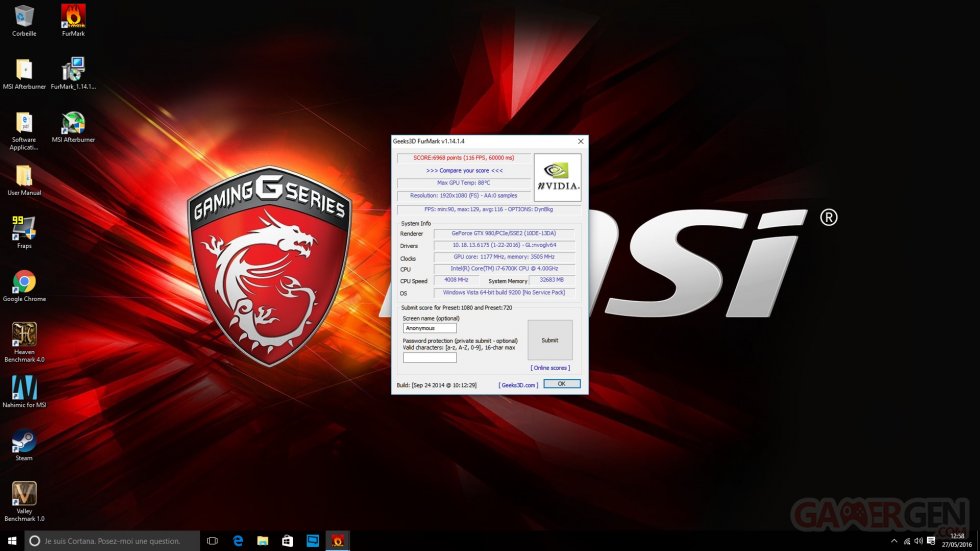Select the Valley Benchmark 1.0 icon
Screen dimensions: 980x551
[x=24, y=502]
